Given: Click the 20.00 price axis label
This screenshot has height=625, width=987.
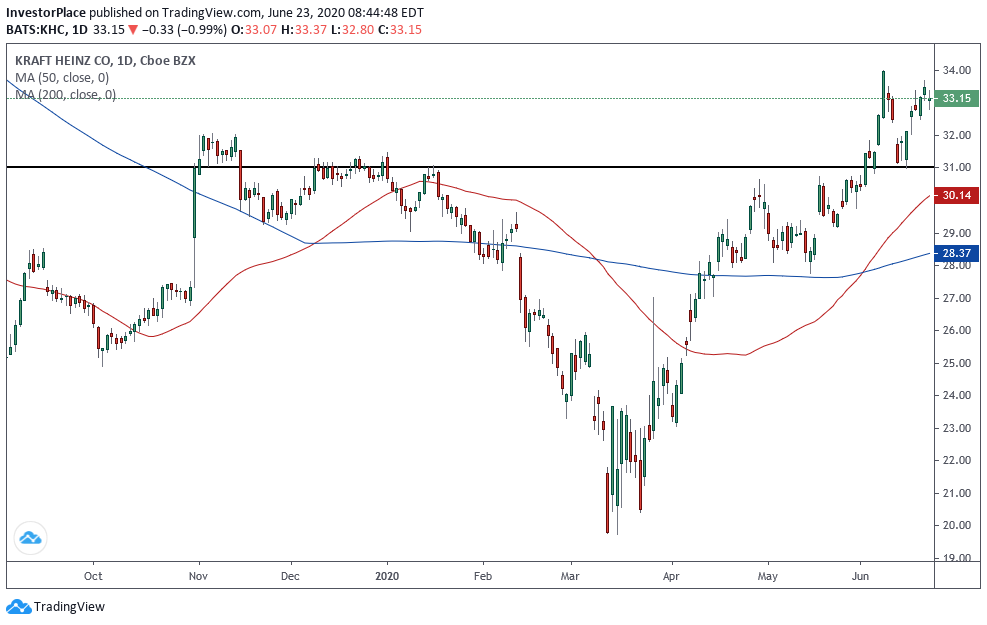Looking at the screenshot, I should pyautogui.click(x=957, y=526).
